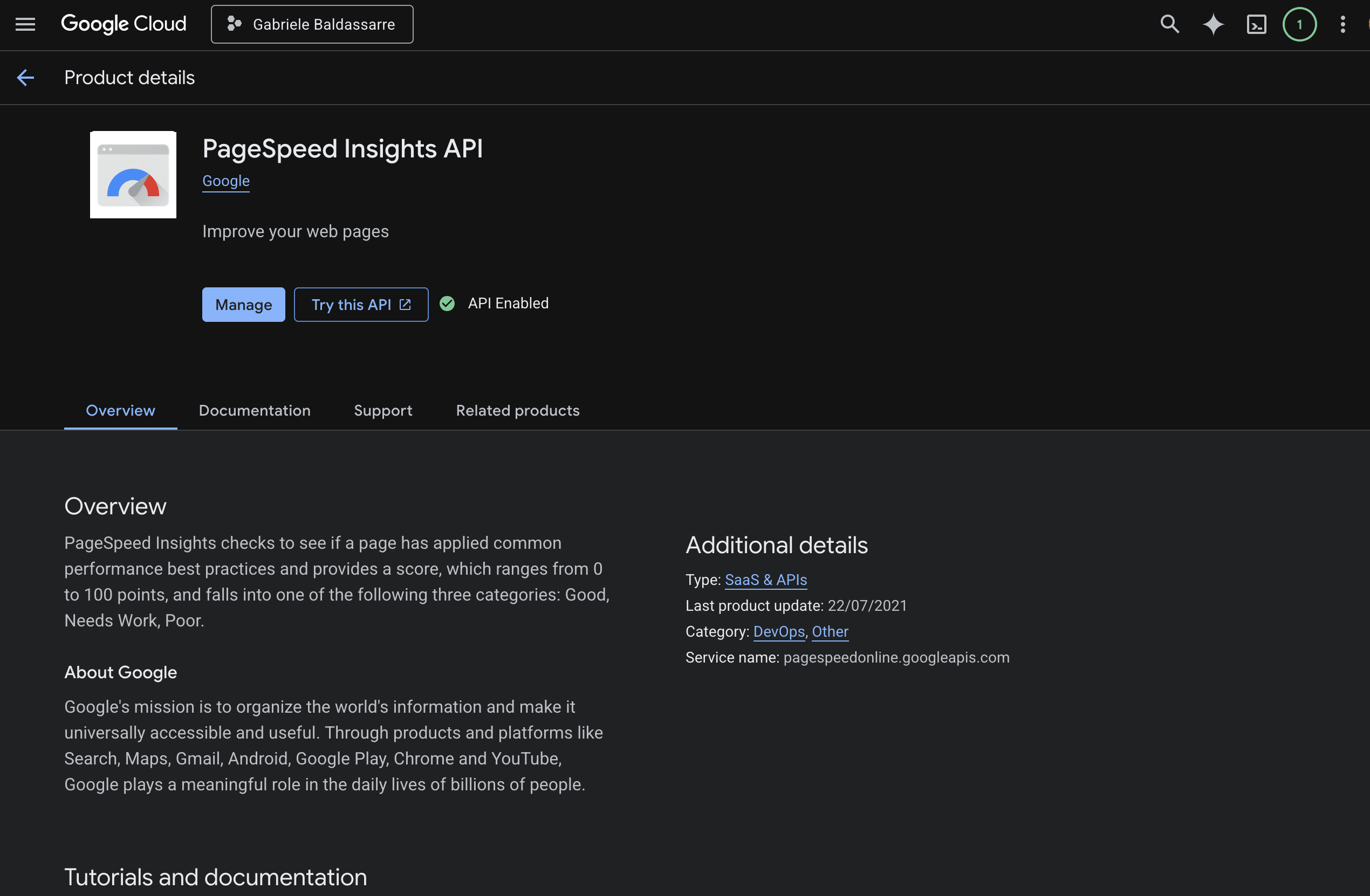Open the Related products tab
Image resolution: width=1370 pixels, height=896 pixels.
tap(517, 410)
